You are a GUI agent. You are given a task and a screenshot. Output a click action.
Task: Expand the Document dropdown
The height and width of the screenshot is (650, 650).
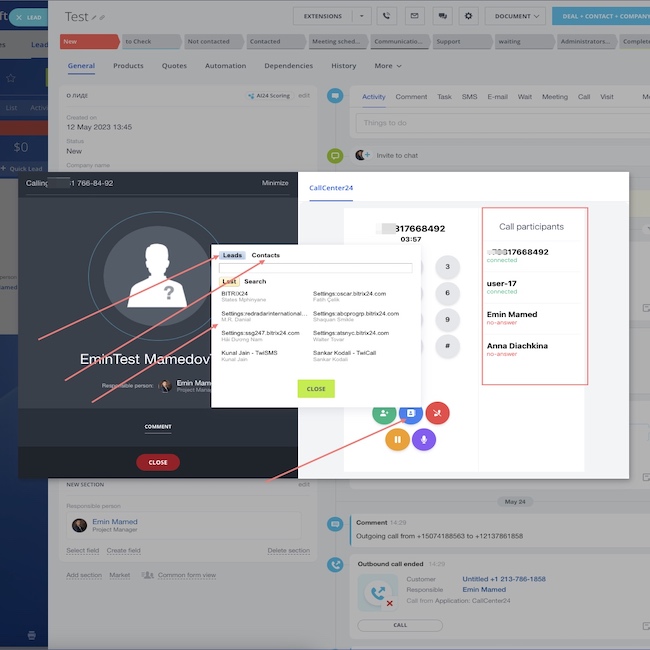520,16
